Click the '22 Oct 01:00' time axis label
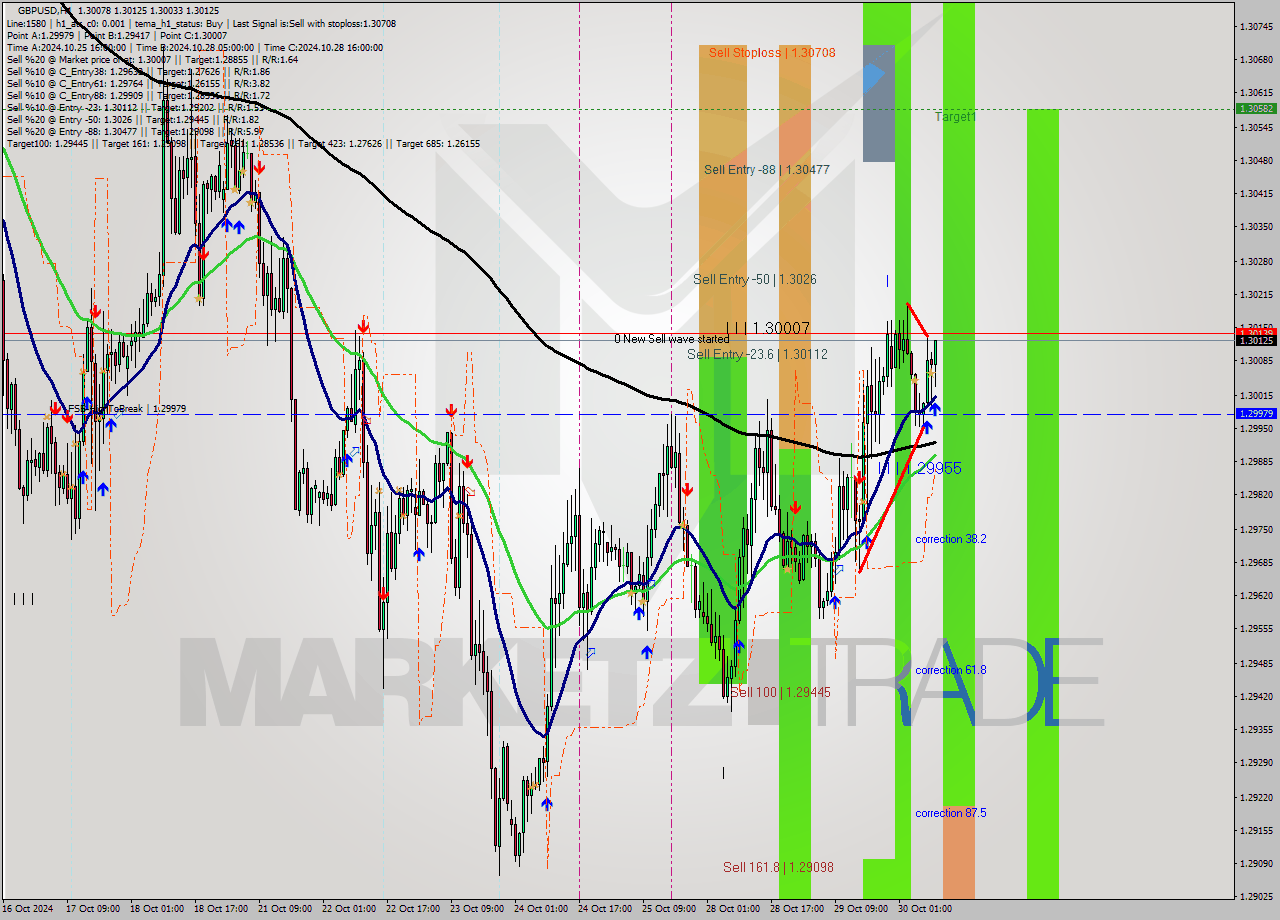 coord(349,909)
